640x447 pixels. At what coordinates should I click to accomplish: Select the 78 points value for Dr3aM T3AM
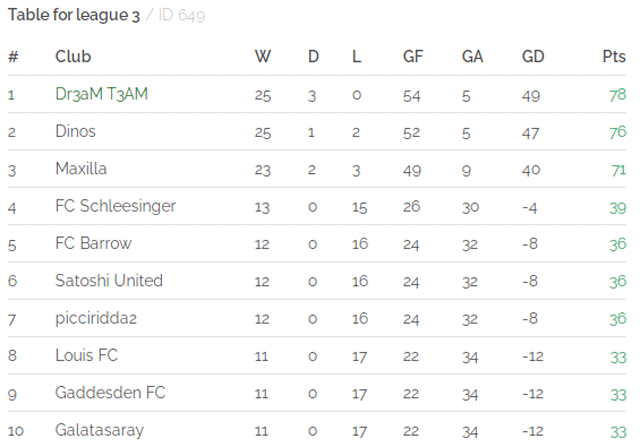point(618,95)
